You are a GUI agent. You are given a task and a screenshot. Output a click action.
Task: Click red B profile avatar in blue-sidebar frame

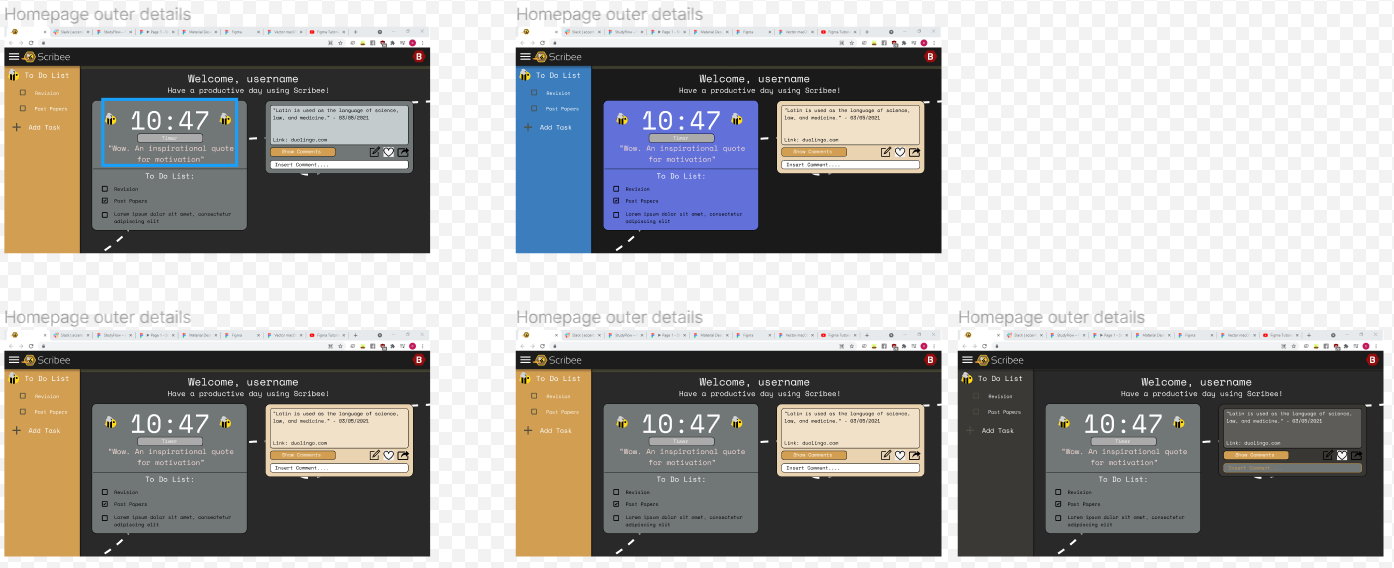(931, 57)
